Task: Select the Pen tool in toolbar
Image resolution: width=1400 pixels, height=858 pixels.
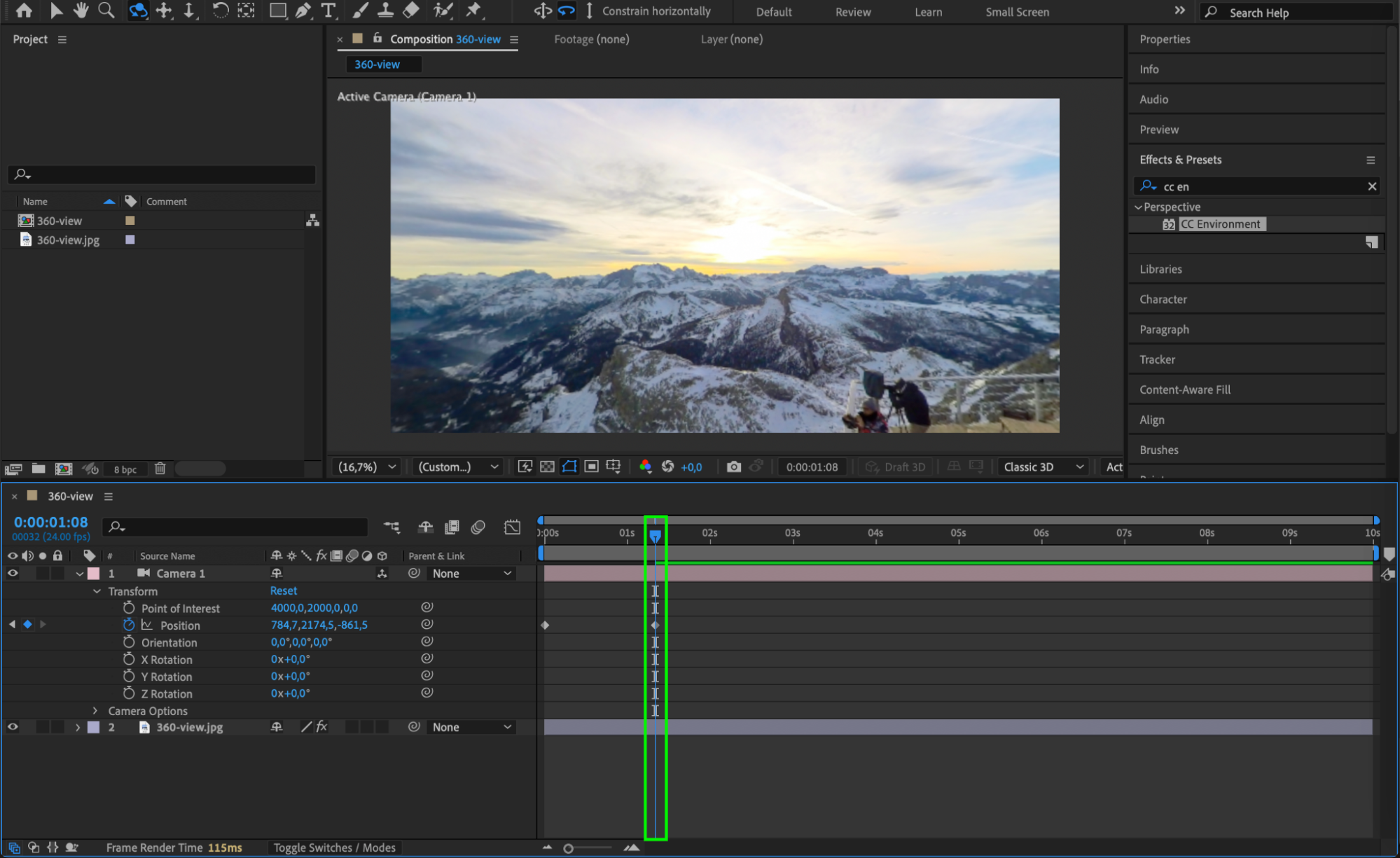Action: pyautogui.click(x=303, y=11)
